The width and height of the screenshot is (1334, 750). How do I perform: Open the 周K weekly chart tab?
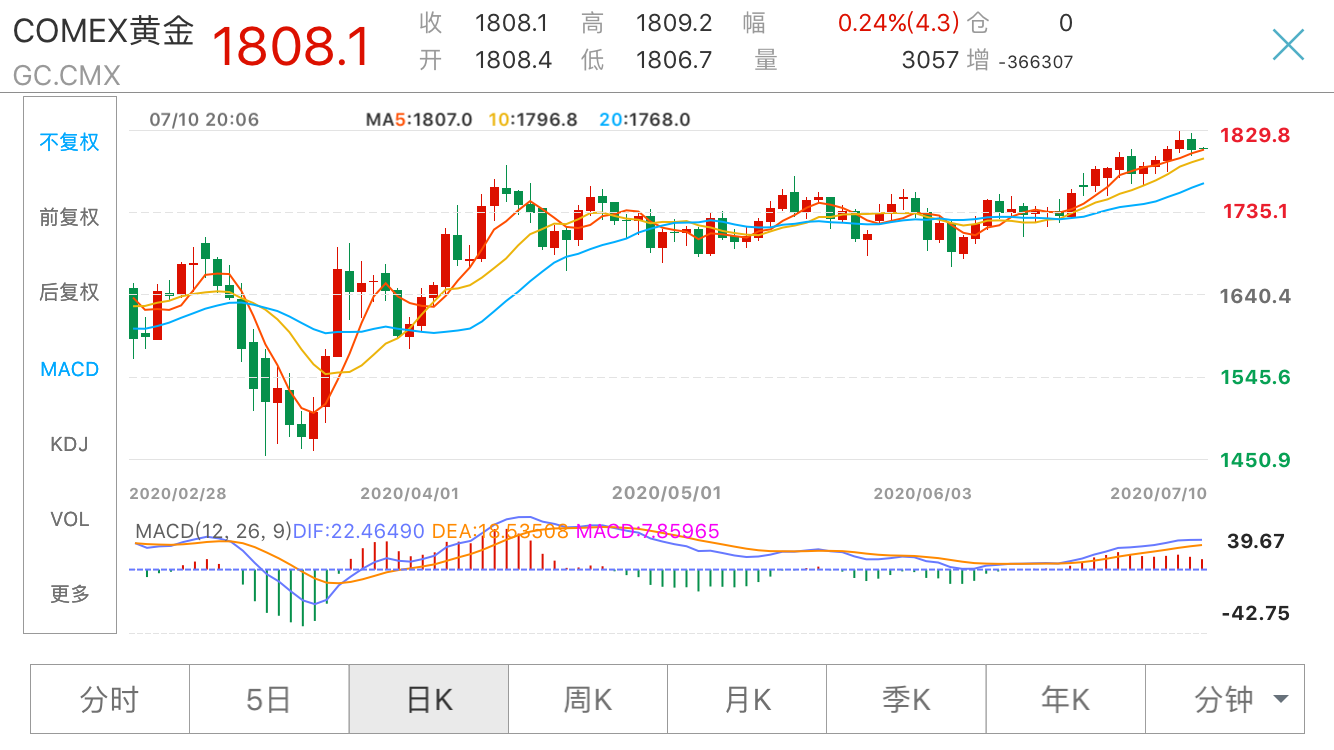click(x=588, y=699)
